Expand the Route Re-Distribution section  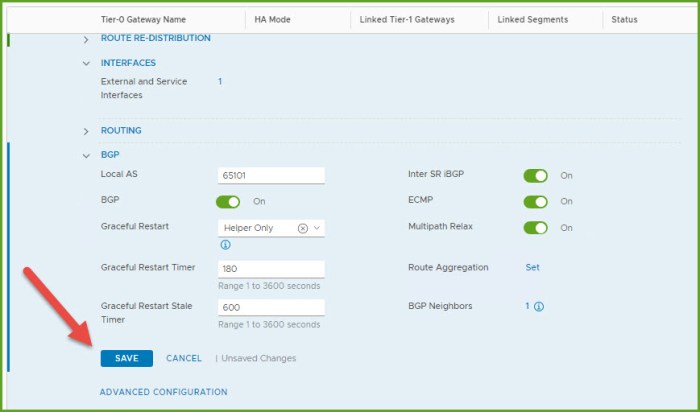click(x=86, y=38)
